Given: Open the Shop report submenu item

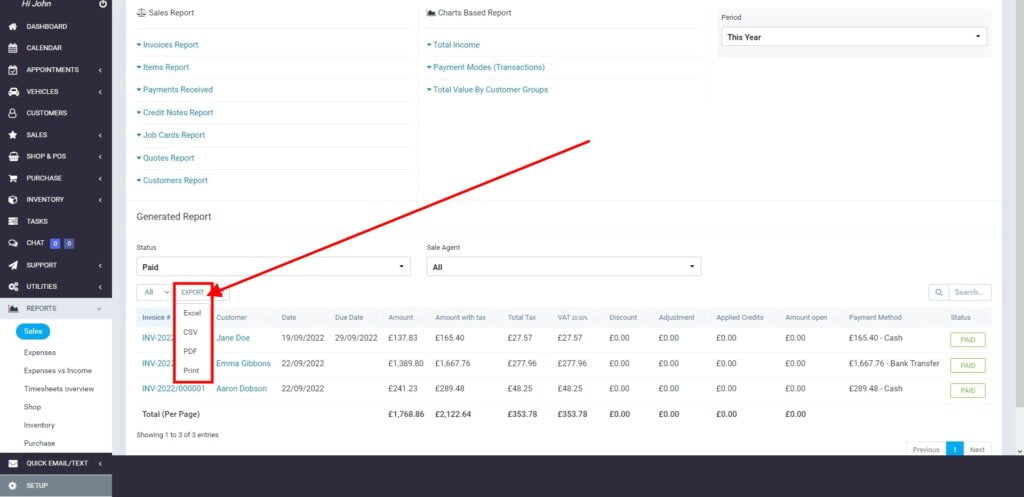Looking at the screenshot, I should (x=33, y=407).
